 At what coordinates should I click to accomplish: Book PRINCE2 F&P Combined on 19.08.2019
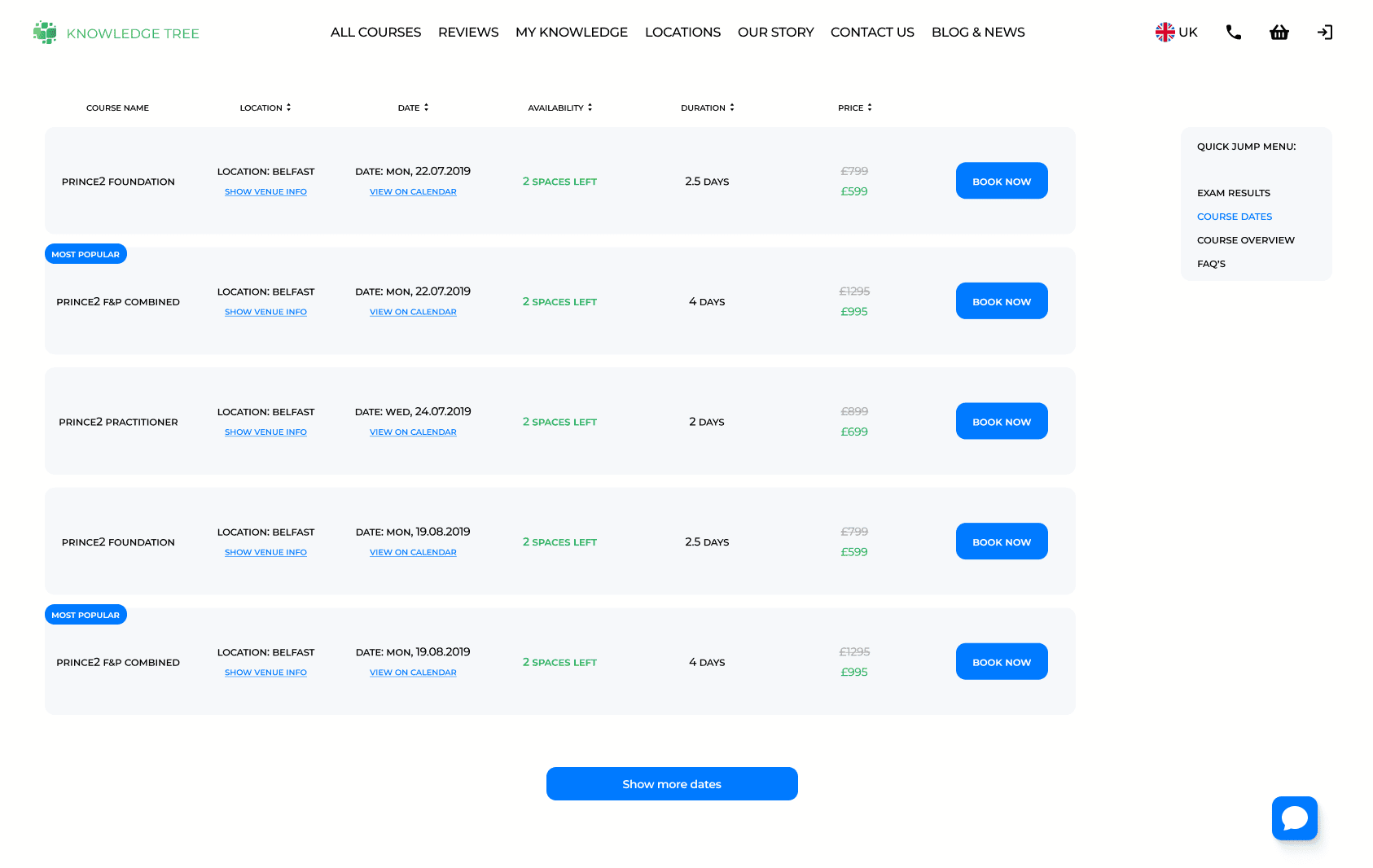tap(1002, 662)
